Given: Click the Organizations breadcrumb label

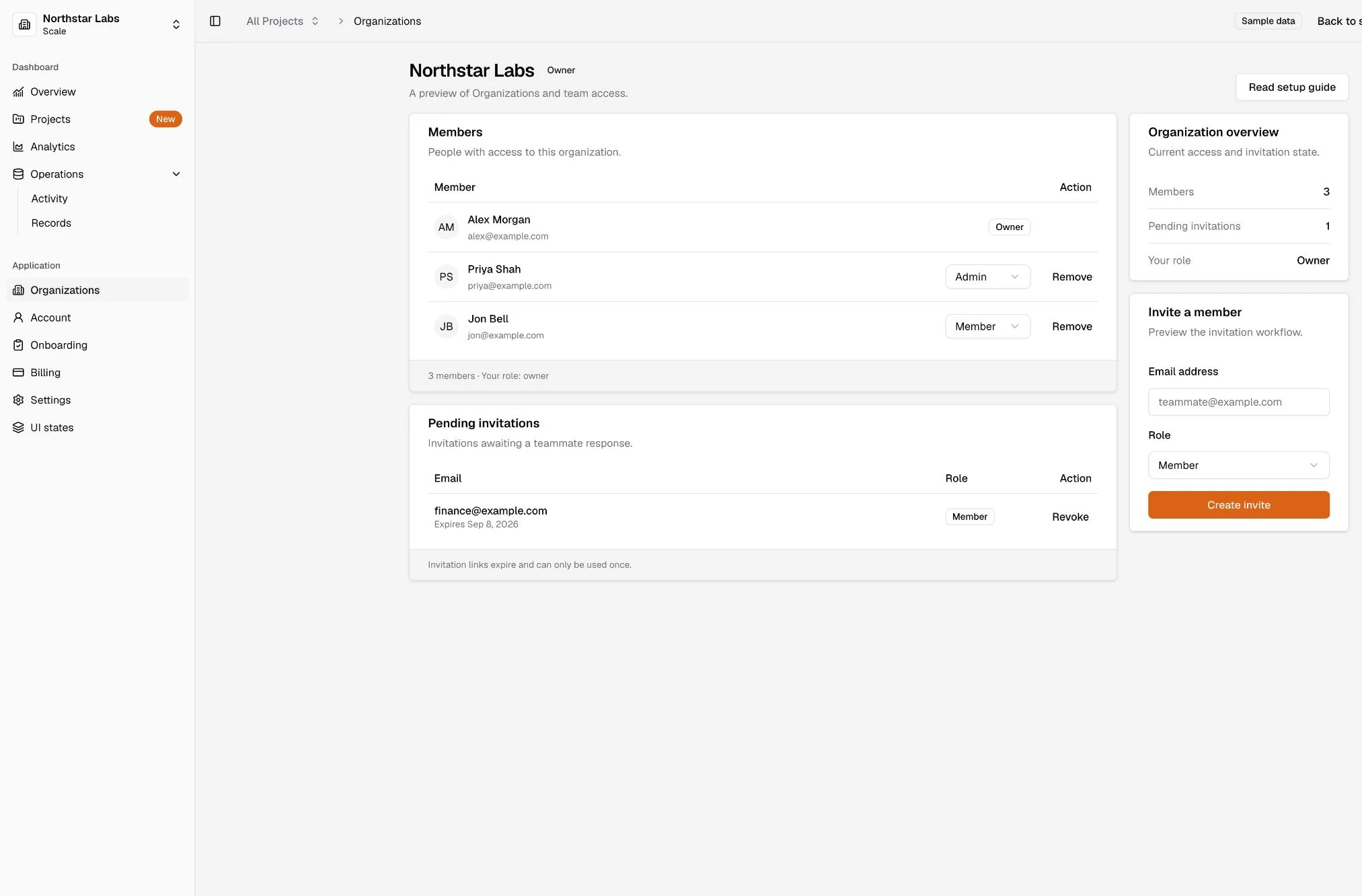Looking at the screenshot, I should point(387,21).
